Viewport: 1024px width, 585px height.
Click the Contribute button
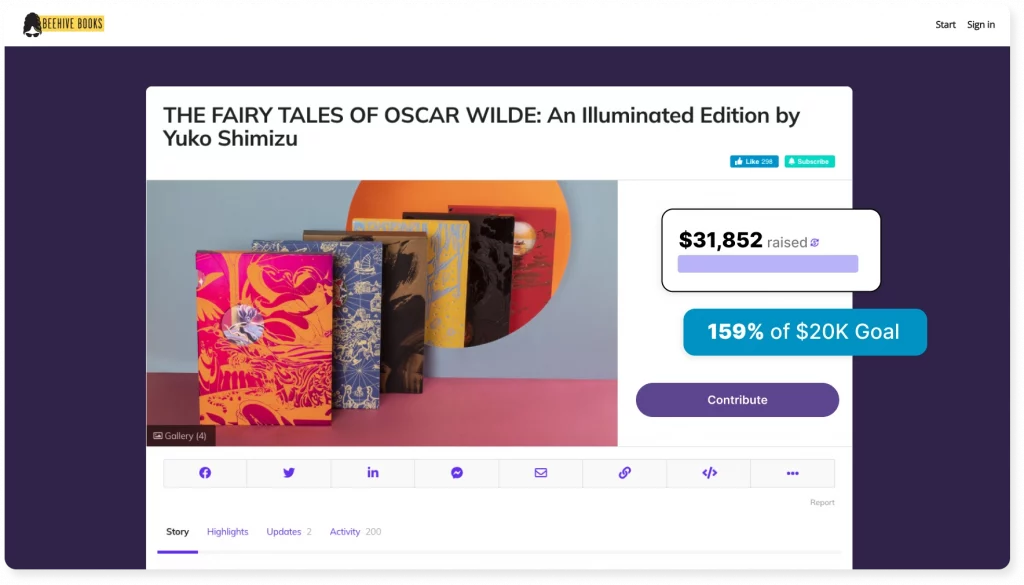click(x=737, y=400)
